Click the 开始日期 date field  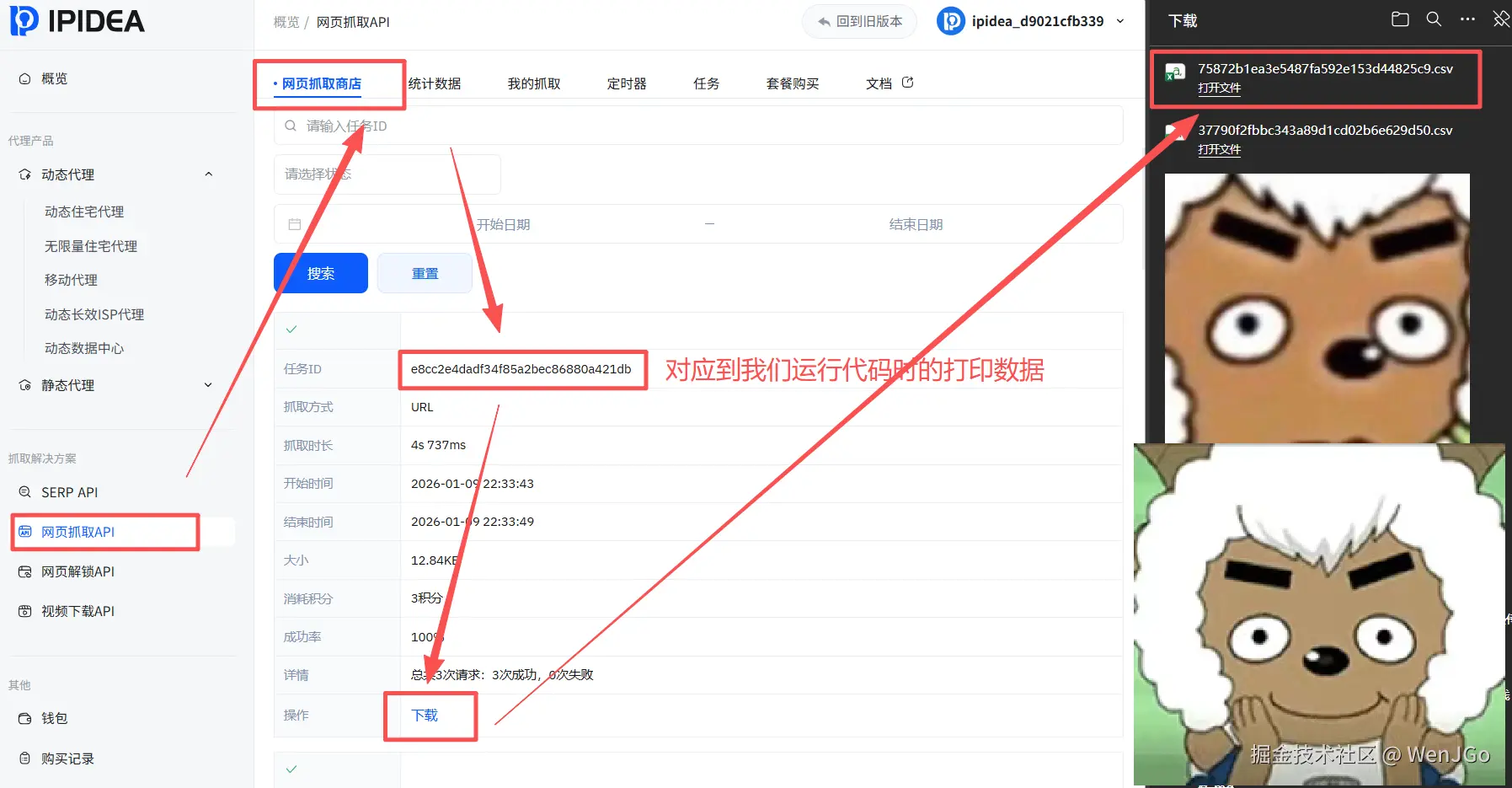503,224
